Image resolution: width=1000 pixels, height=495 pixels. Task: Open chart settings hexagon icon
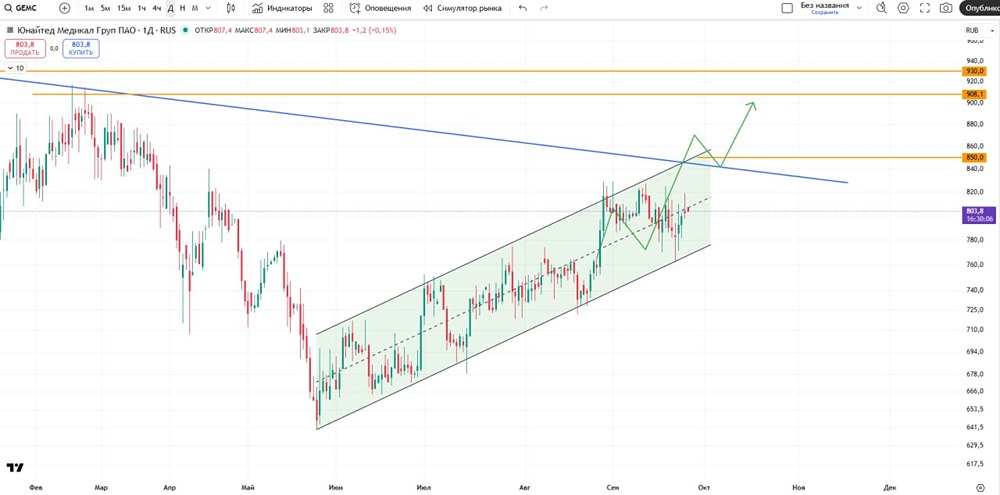(903, 8)
